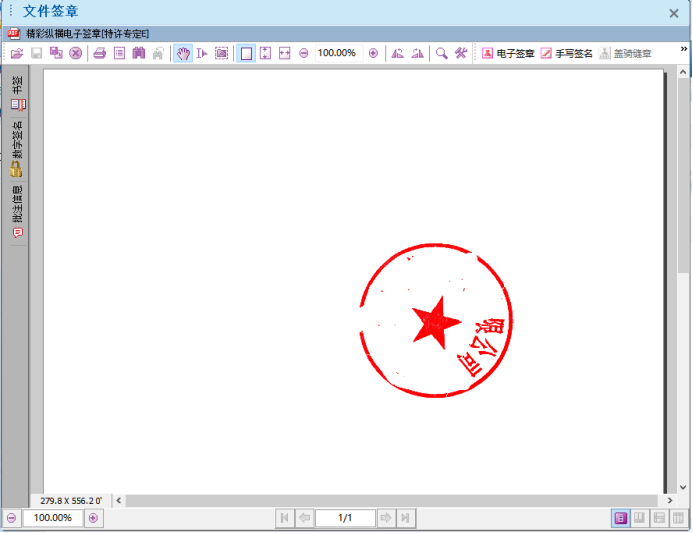Switch to fit-page-height view
Viewport: 693px width, 533px height.
[x=265, y=53]
